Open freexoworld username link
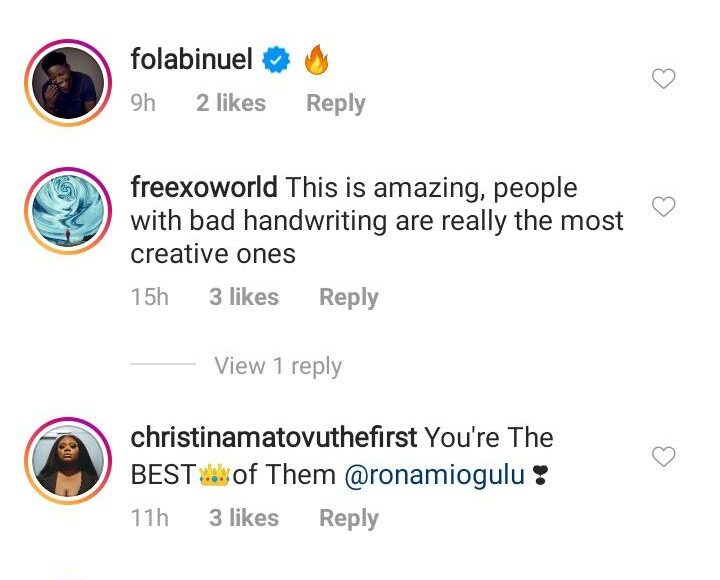Viewport: 720px width, 580px height. tap(204, 187)
